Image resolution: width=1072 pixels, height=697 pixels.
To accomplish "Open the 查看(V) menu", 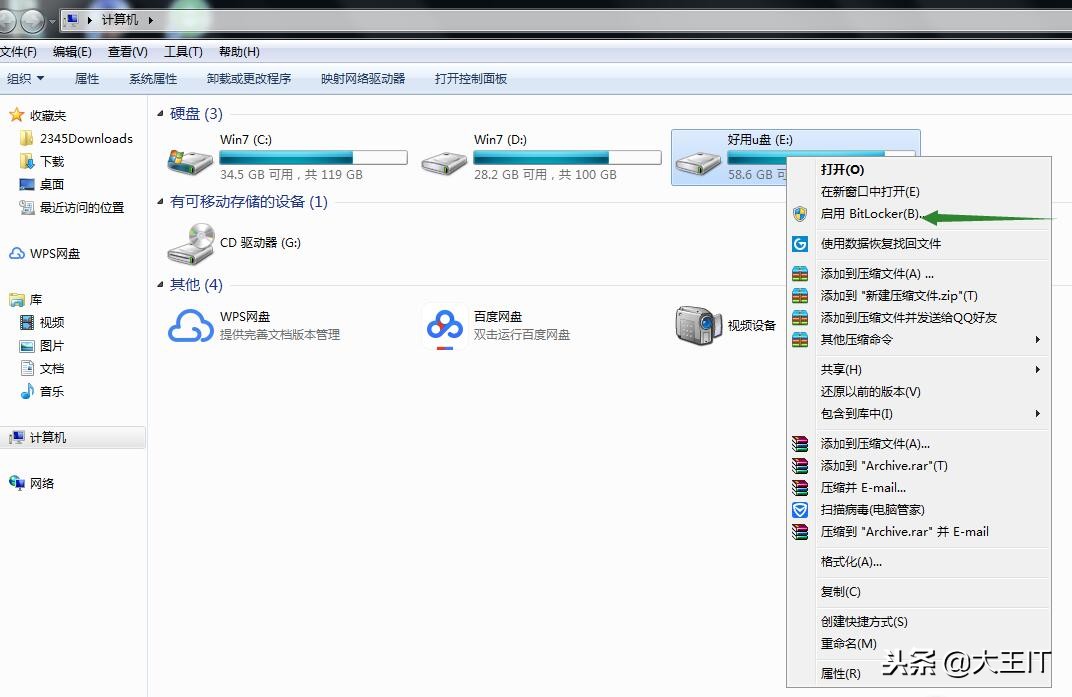I will (127, 51).
